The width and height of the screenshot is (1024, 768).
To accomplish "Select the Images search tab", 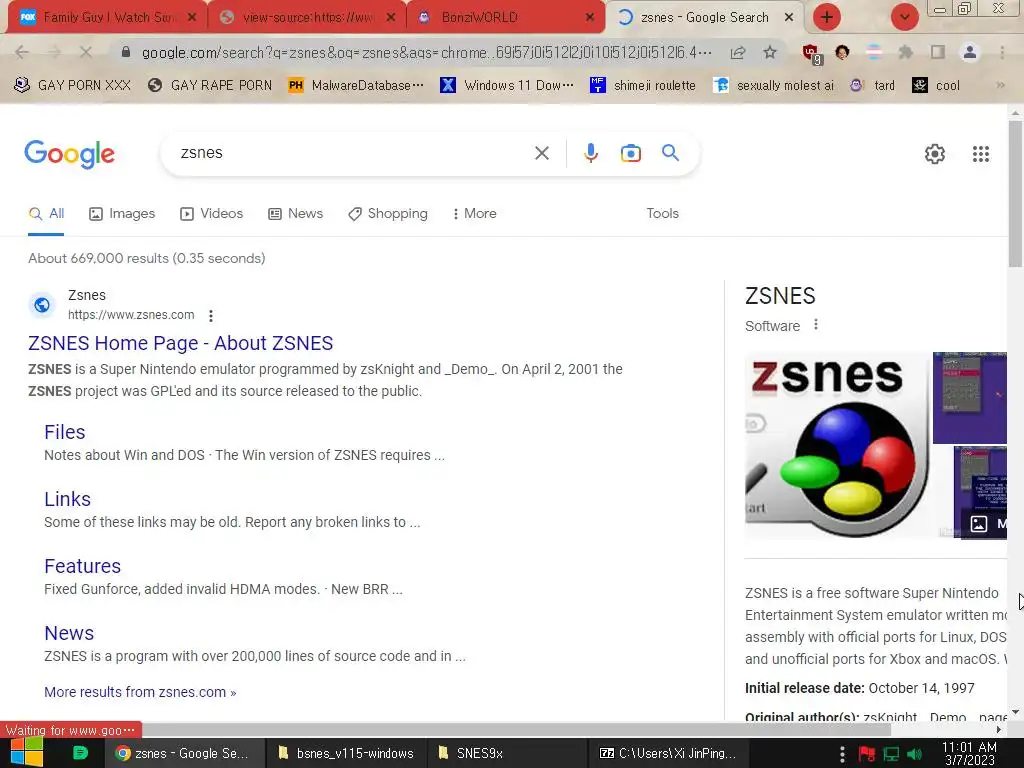I will point(122,214).
